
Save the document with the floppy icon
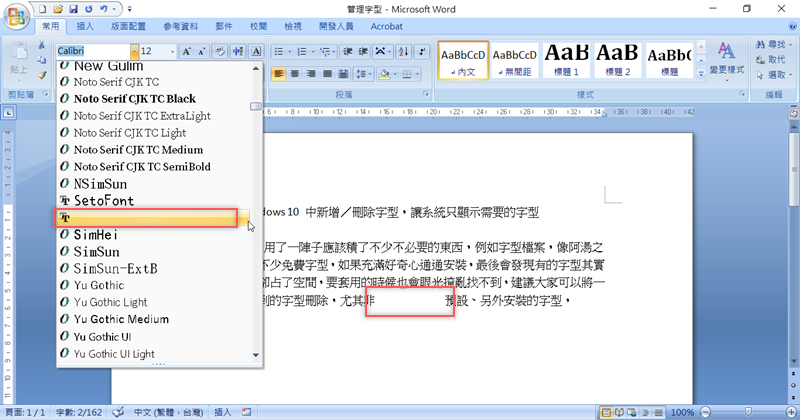pyautogui.click(x=73, y=9)
